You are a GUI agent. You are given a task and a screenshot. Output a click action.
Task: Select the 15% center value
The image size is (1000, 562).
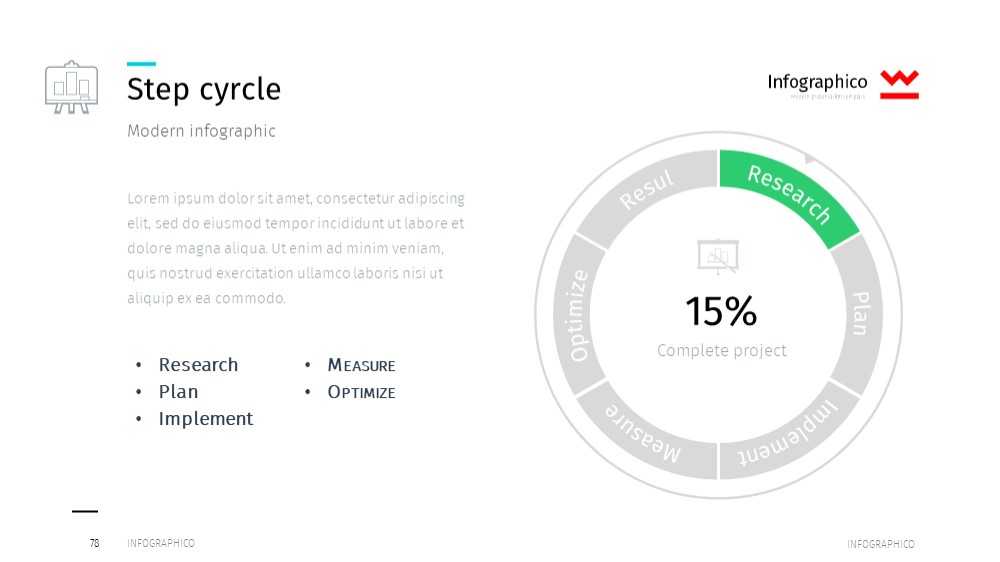point(721,311)
